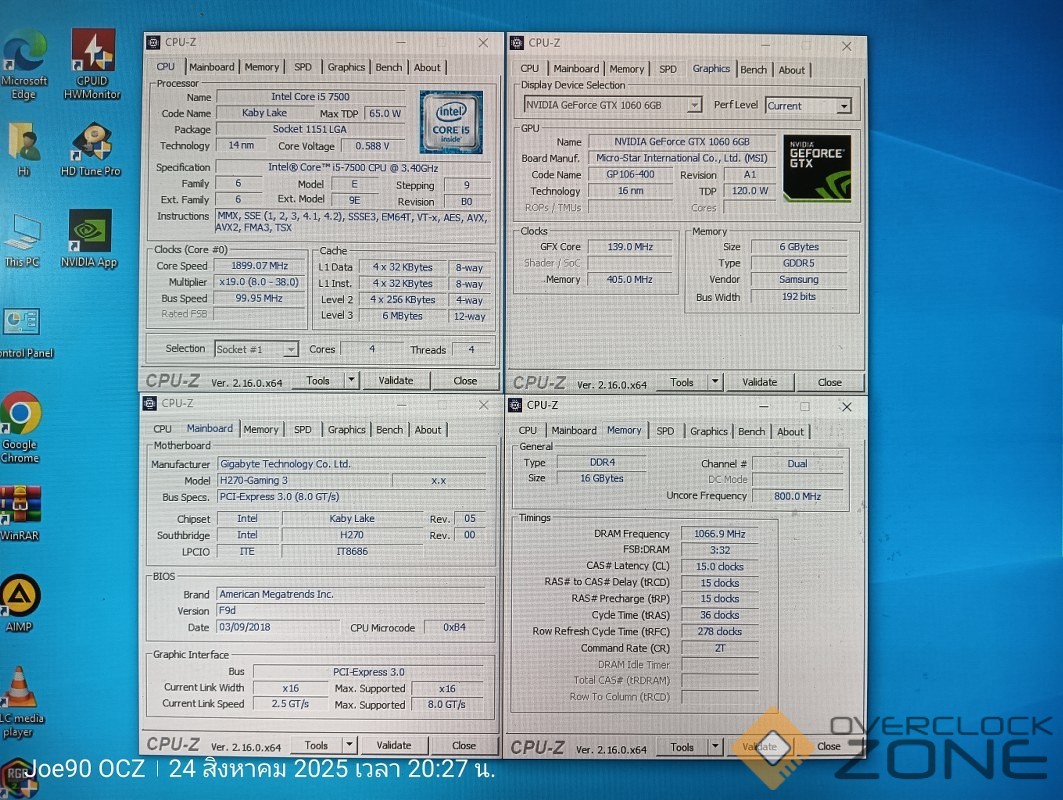Open VLC media player shortcut
This screenshot has height=800, width=1063.
coord(18,688)
